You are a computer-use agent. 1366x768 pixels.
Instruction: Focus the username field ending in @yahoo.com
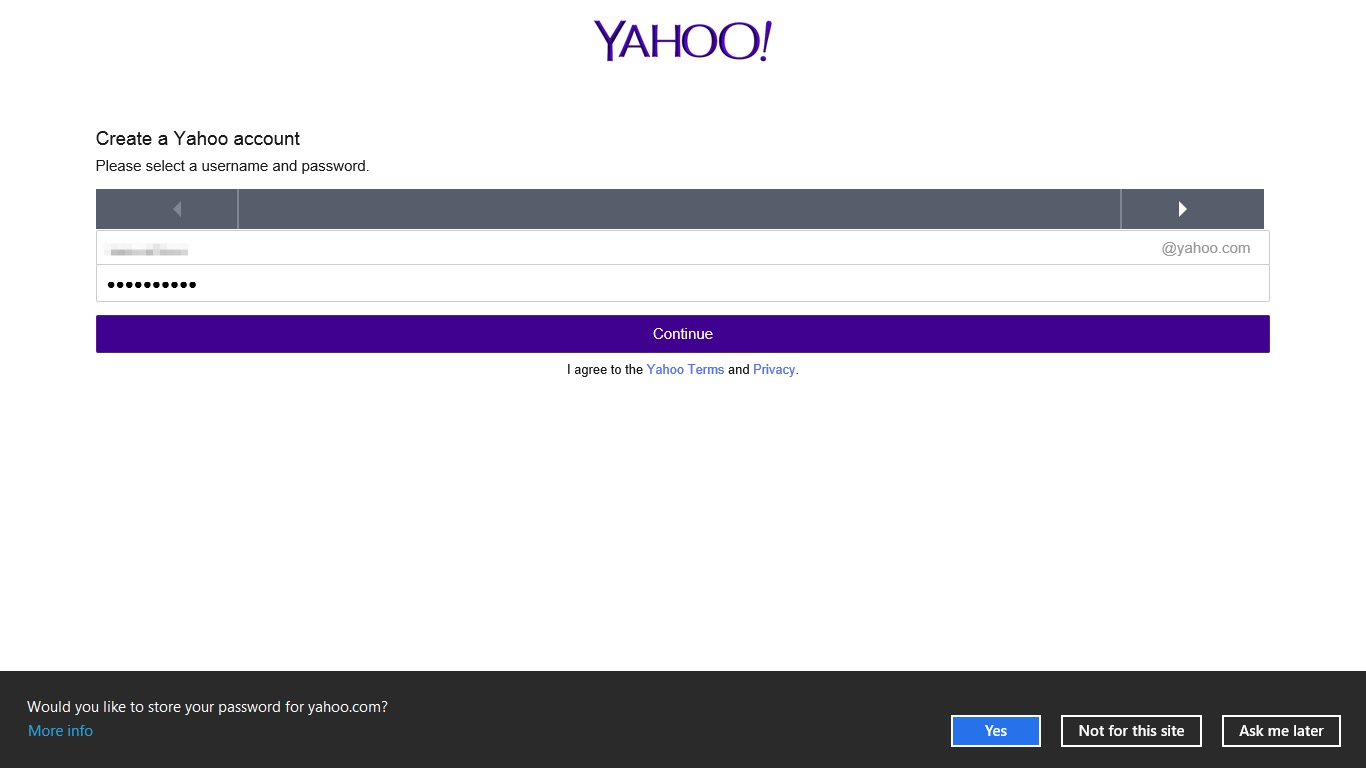[683, 248]
